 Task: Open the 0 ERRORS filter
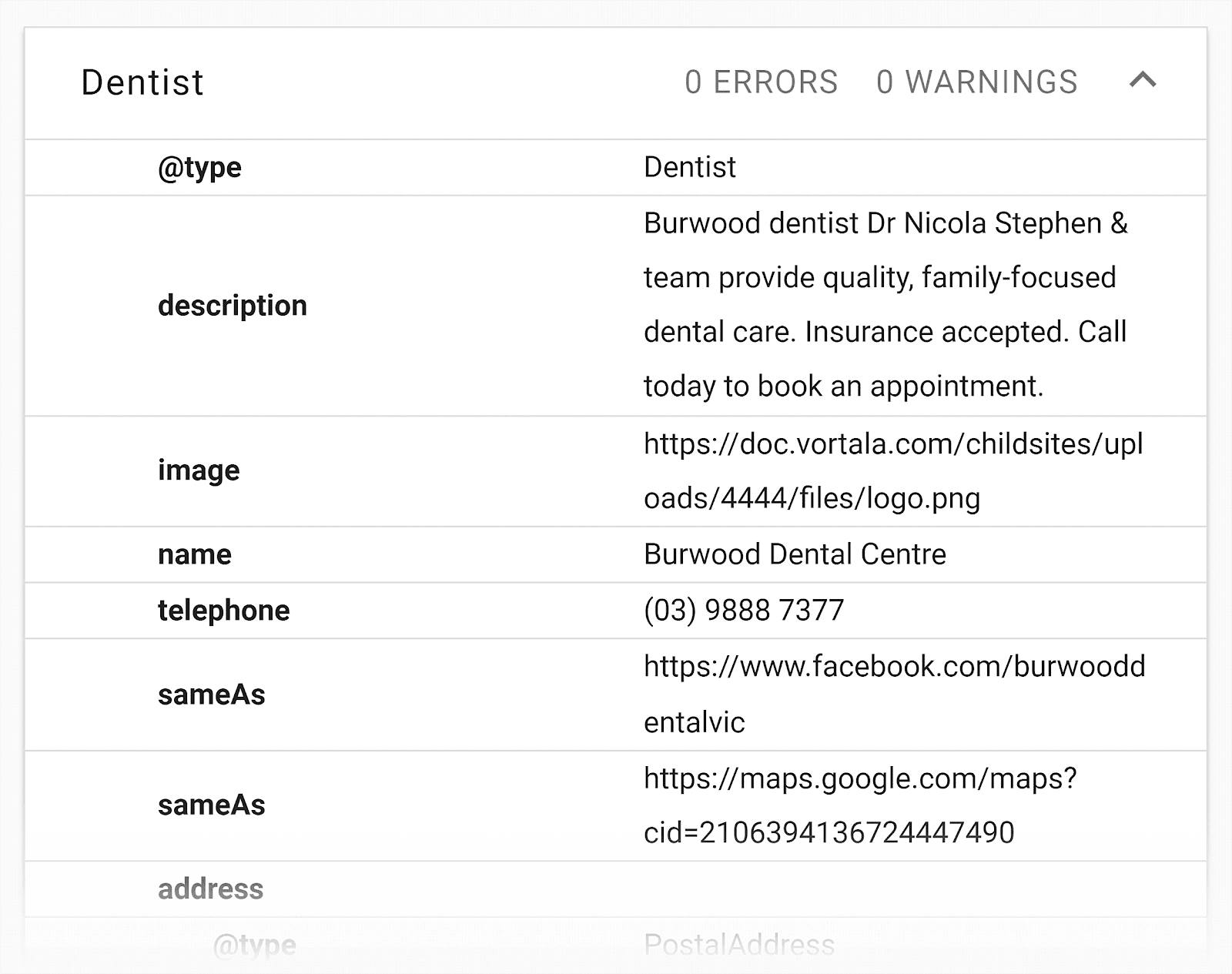pos(762,82)
